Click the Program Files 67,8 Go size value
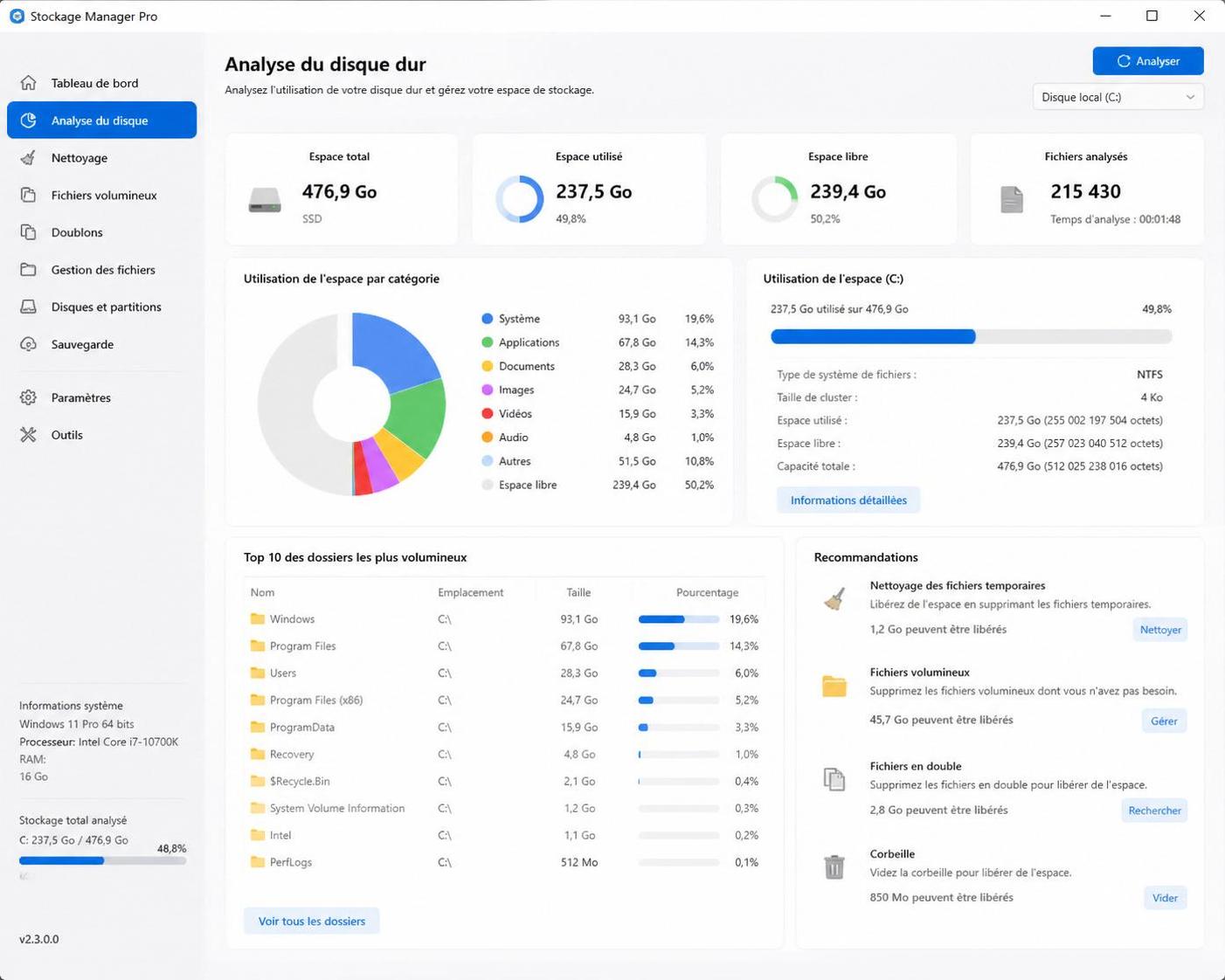 pyautogui.click(x=579, y=646)
